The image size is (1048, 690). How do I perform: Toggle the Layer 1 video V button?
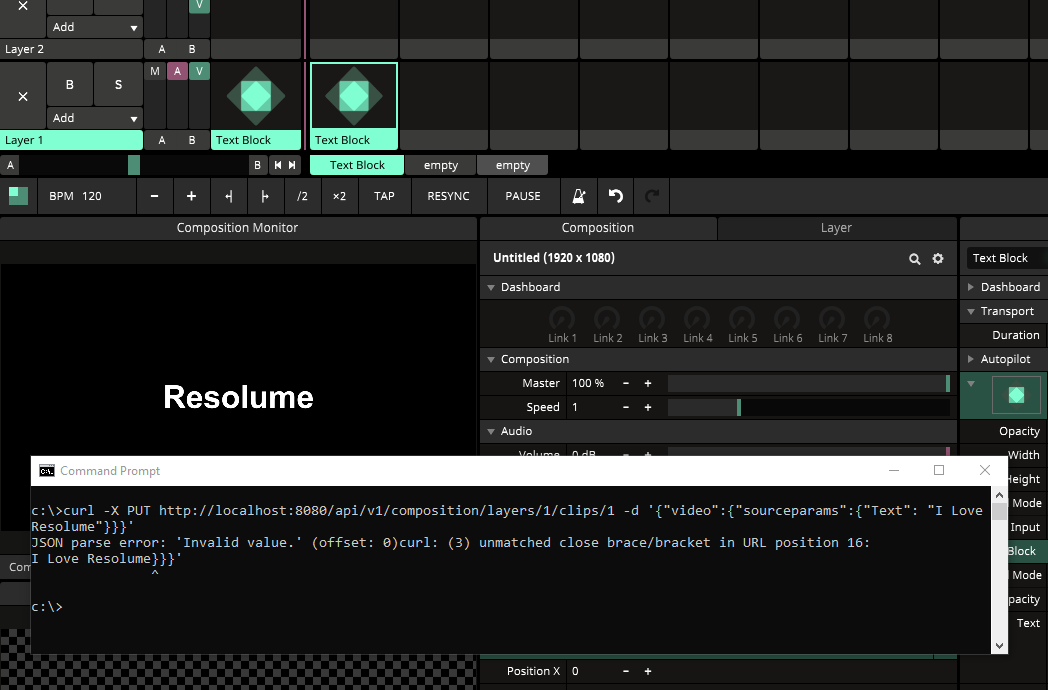(x=199, y=71)
